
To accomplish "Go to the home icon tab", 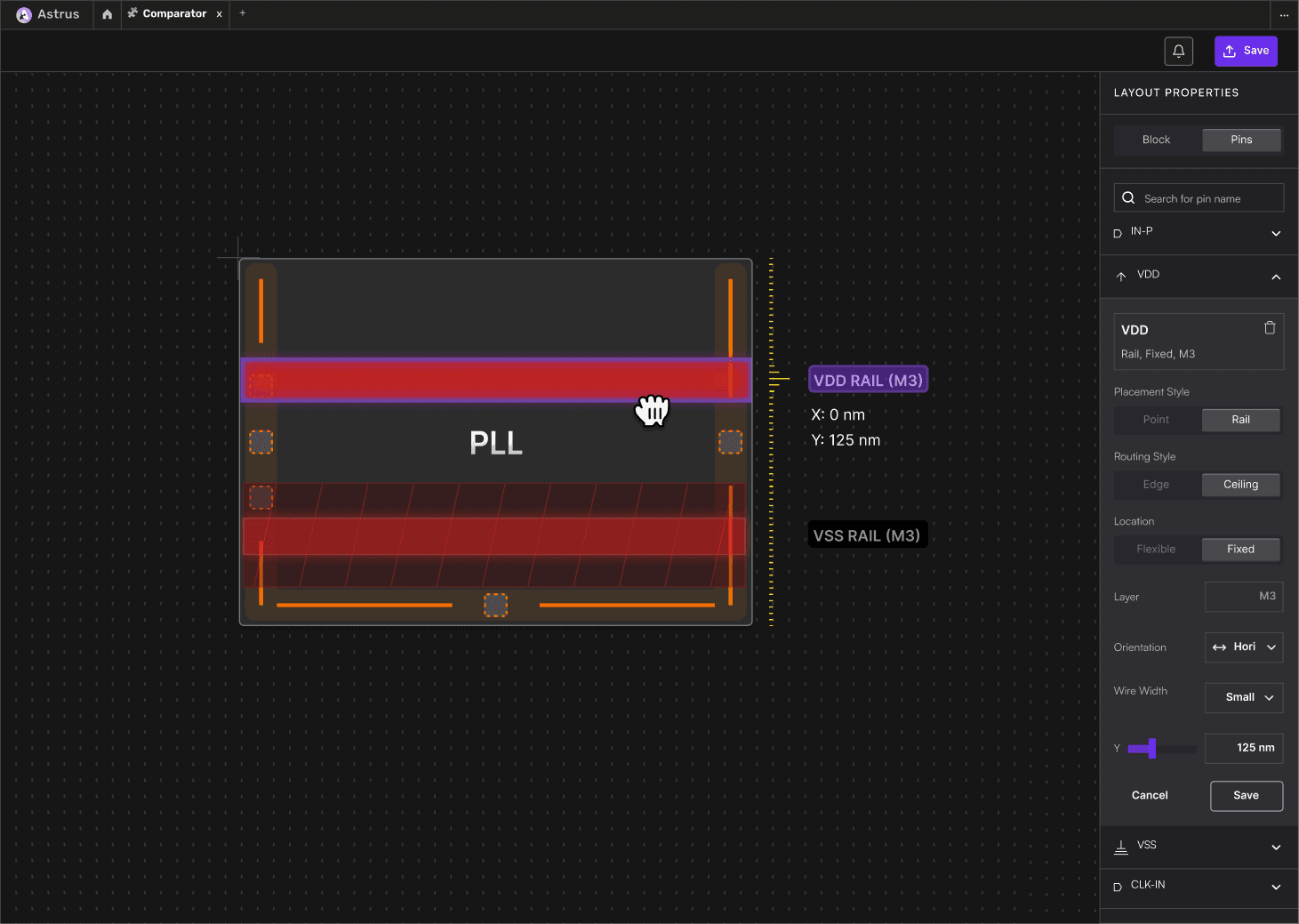I will (107, 14).
